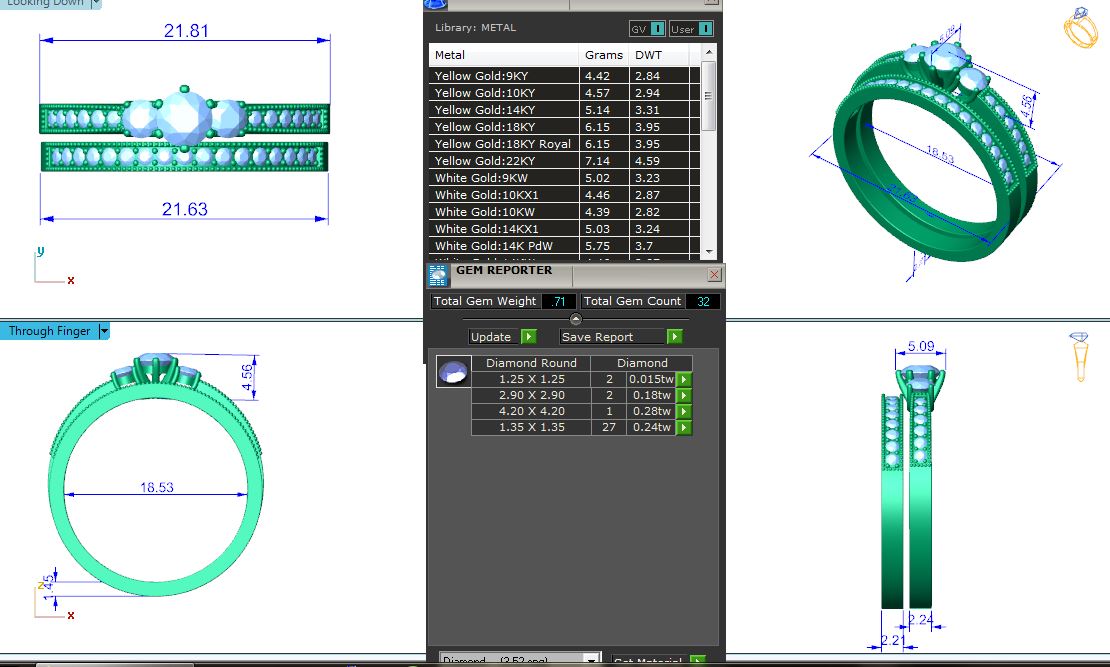Viewport: 1110px width, 667px height.
Task: Select the Yellow Gold:9KY row
Action: coord(564,76)
